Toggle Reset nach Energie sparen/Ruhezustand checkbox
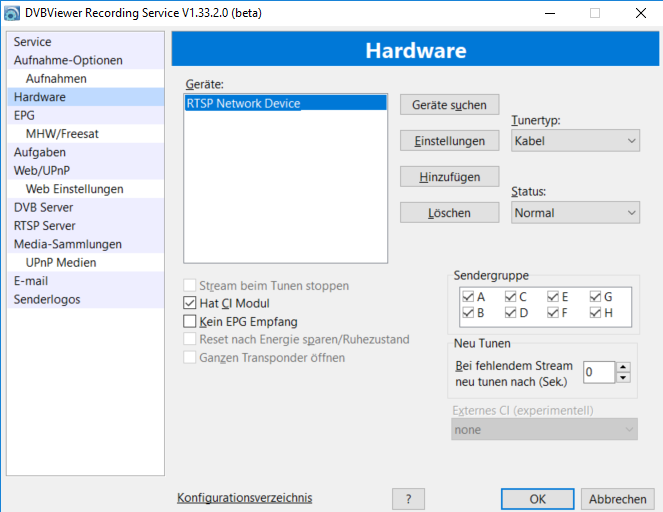663x512 pixels. [189, 339]
